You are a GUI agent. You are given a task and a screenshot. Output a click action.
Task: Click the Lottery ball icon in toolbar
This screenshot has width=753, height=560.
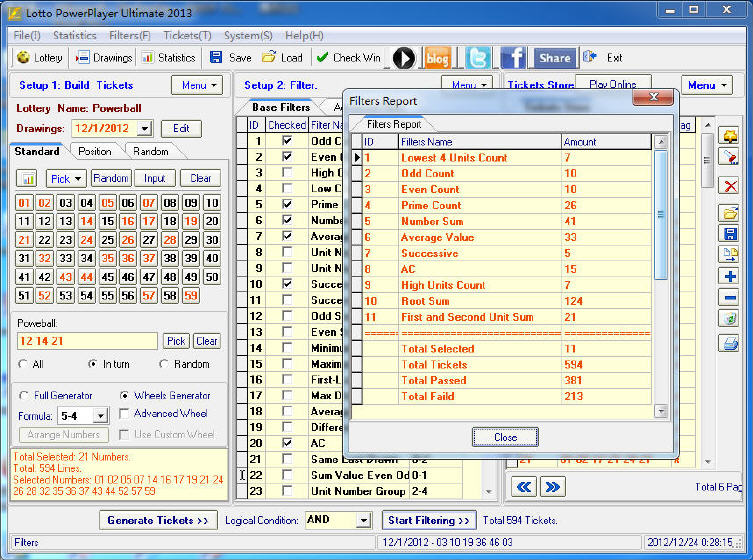pyautogui.click(x=23, y=58)
